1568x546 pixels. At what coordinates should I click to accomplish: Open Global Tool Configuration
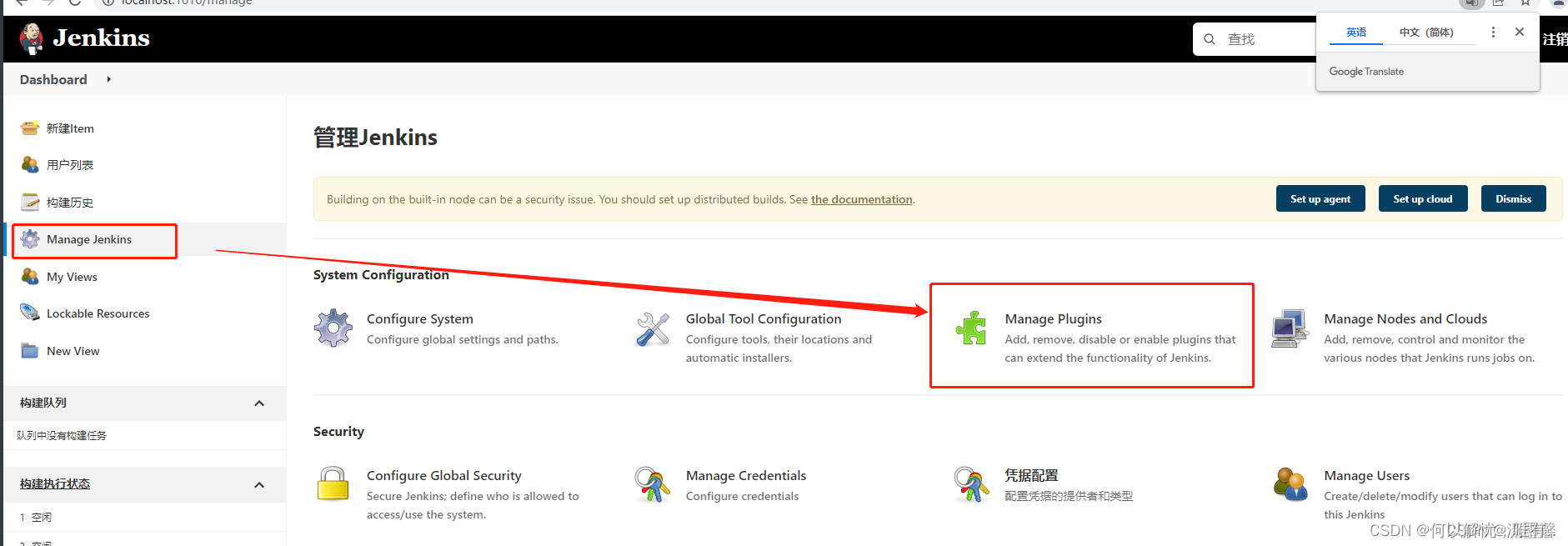(764, 318)
